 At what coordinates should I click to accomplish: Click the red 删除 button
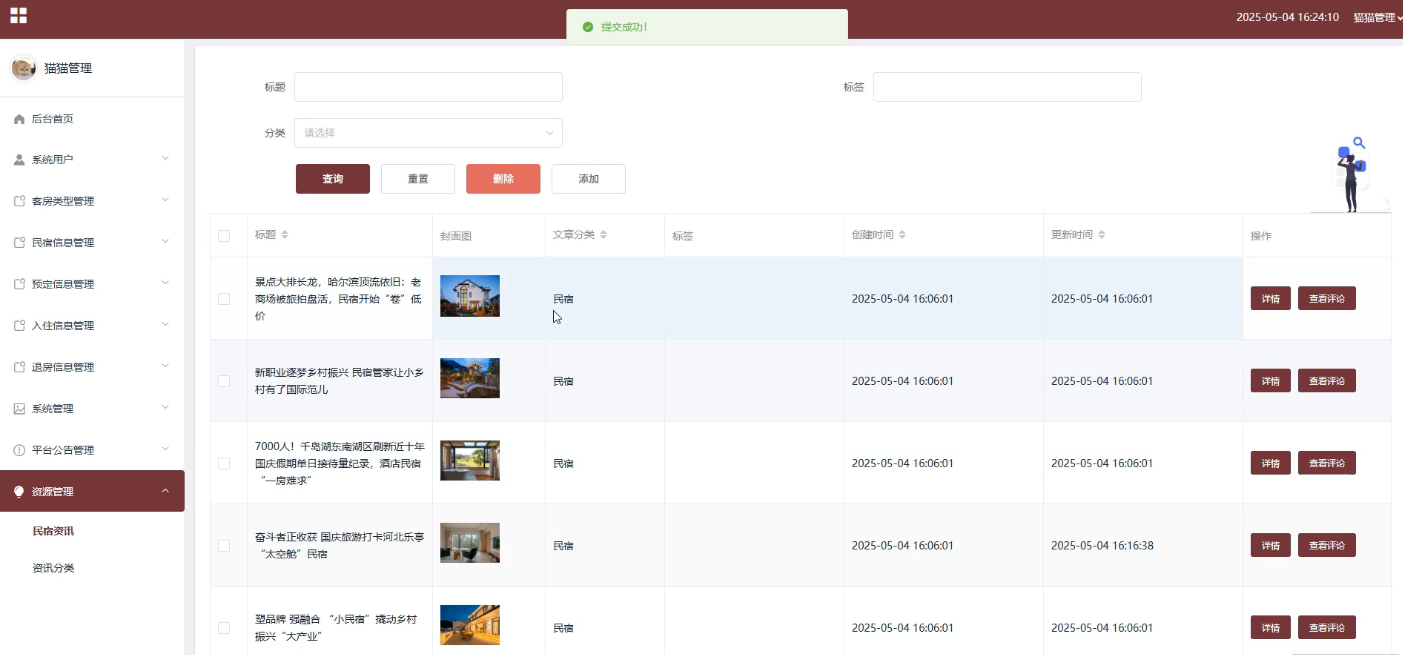pos(503,179)
